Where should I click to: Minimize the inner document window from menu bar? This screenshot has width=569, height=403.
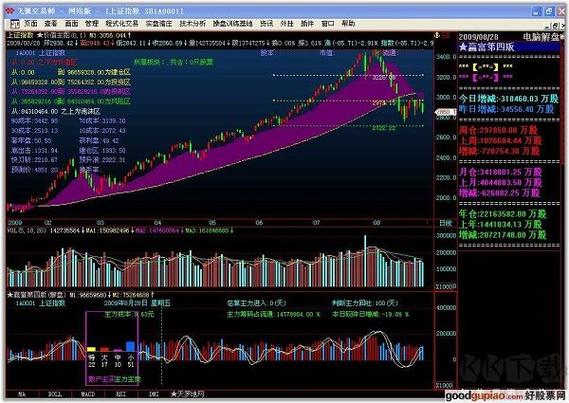[x=548, y=26]
